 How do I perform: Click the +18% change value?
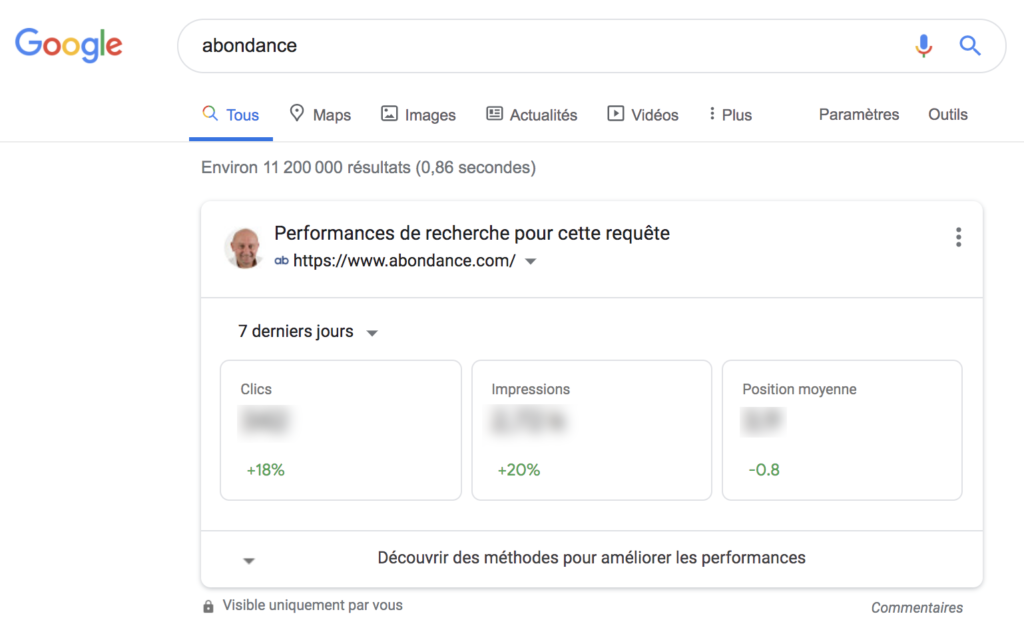(265, 470)
